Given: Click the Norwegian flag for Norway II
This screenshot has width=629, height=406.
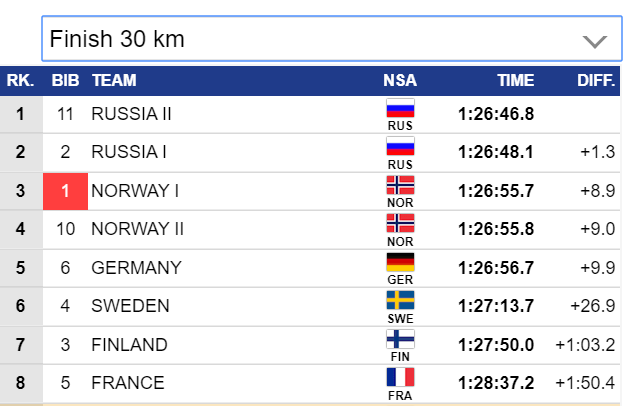Looking at the screenshot, I should [x=400, y=223].
